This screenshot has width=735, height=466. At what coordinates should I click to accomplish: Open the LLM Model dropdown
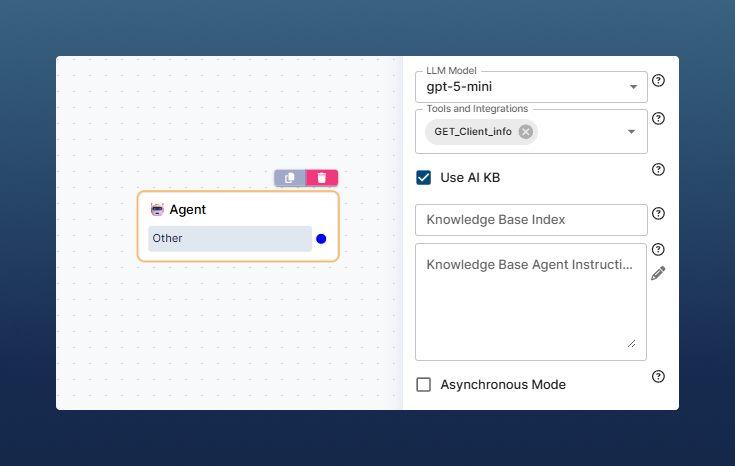633,87
